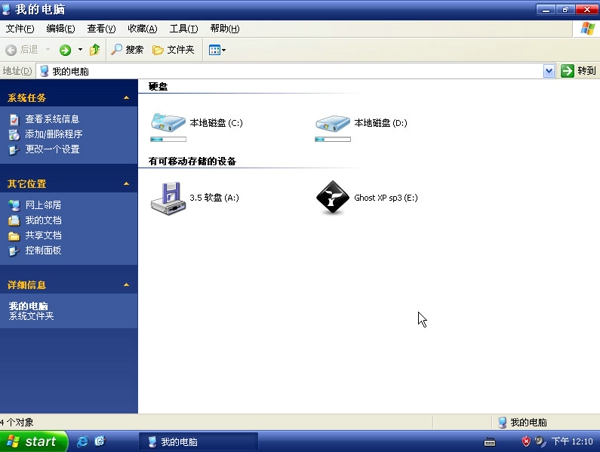The width and height of the screenshot is (600, 452).
Task: Open the Search (搜索) toolbar button
Action: [x=127, y=50]
